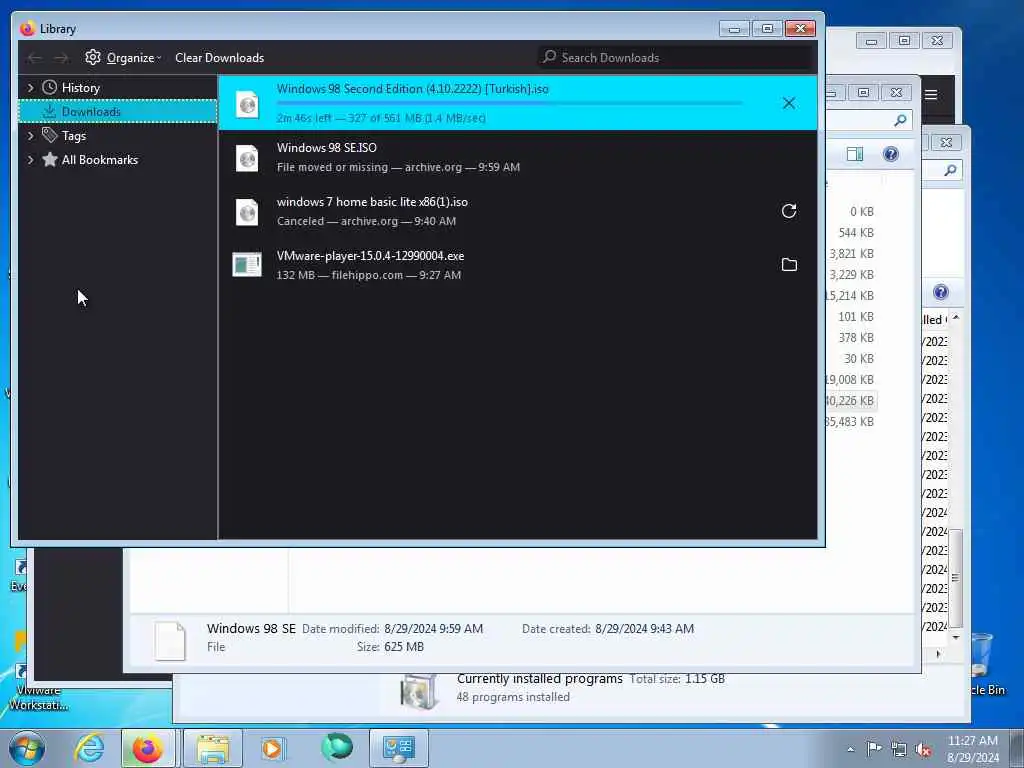Click the muted volume tray icon
The width and height of the screenshot is (1024, 768).
(x=923, y=750)
